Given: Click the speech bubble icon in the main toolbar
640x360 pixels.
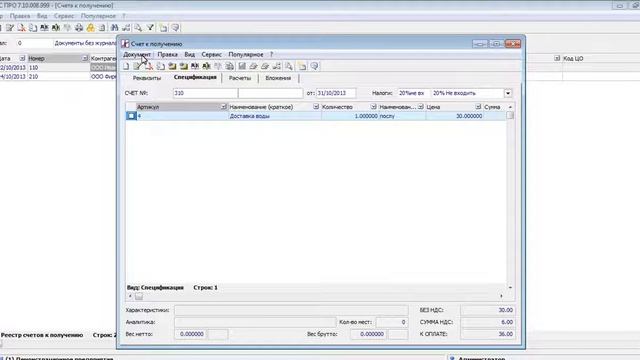Looking at the screenshot, I should pos(176,28).
